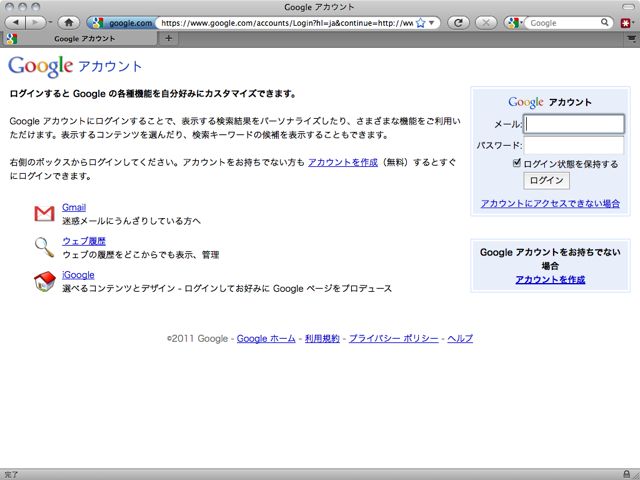
Task: Click inside the Google search box
Action: (x=563, y=23)
